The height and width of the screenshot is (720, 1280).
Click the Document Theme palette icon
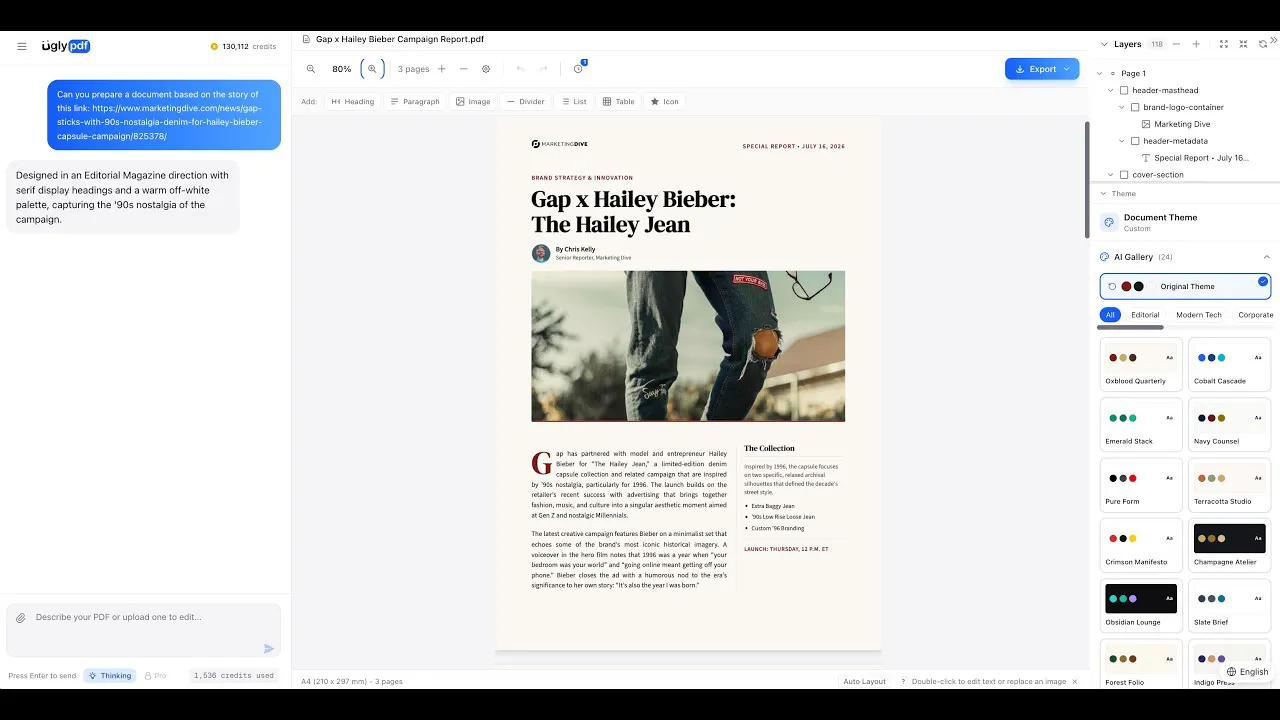pyautogui.click(x=1108, y=222)
